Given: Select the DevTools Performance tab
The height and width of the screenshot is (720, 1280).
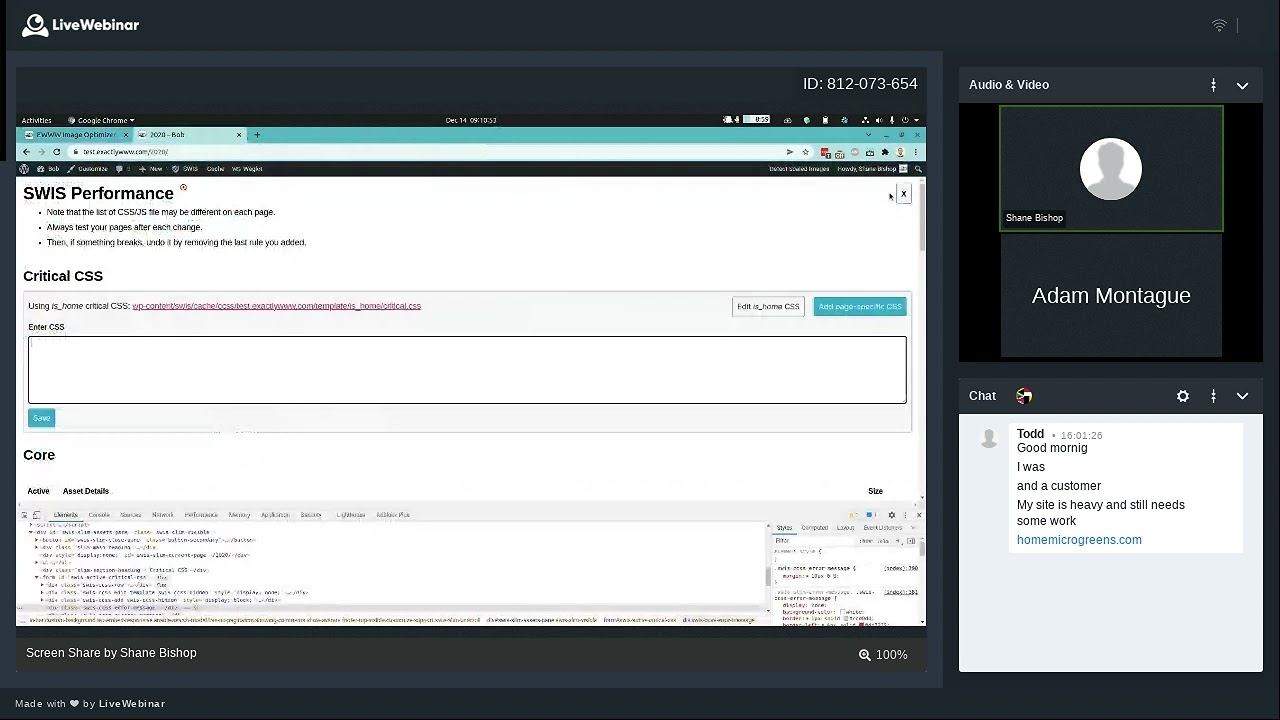Looking at the screenshot, I should (201, 515).
